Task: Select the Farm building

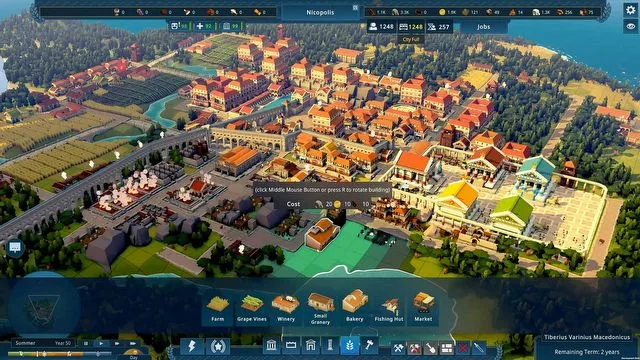Action: pyautogui.click(x=218, y=309)
